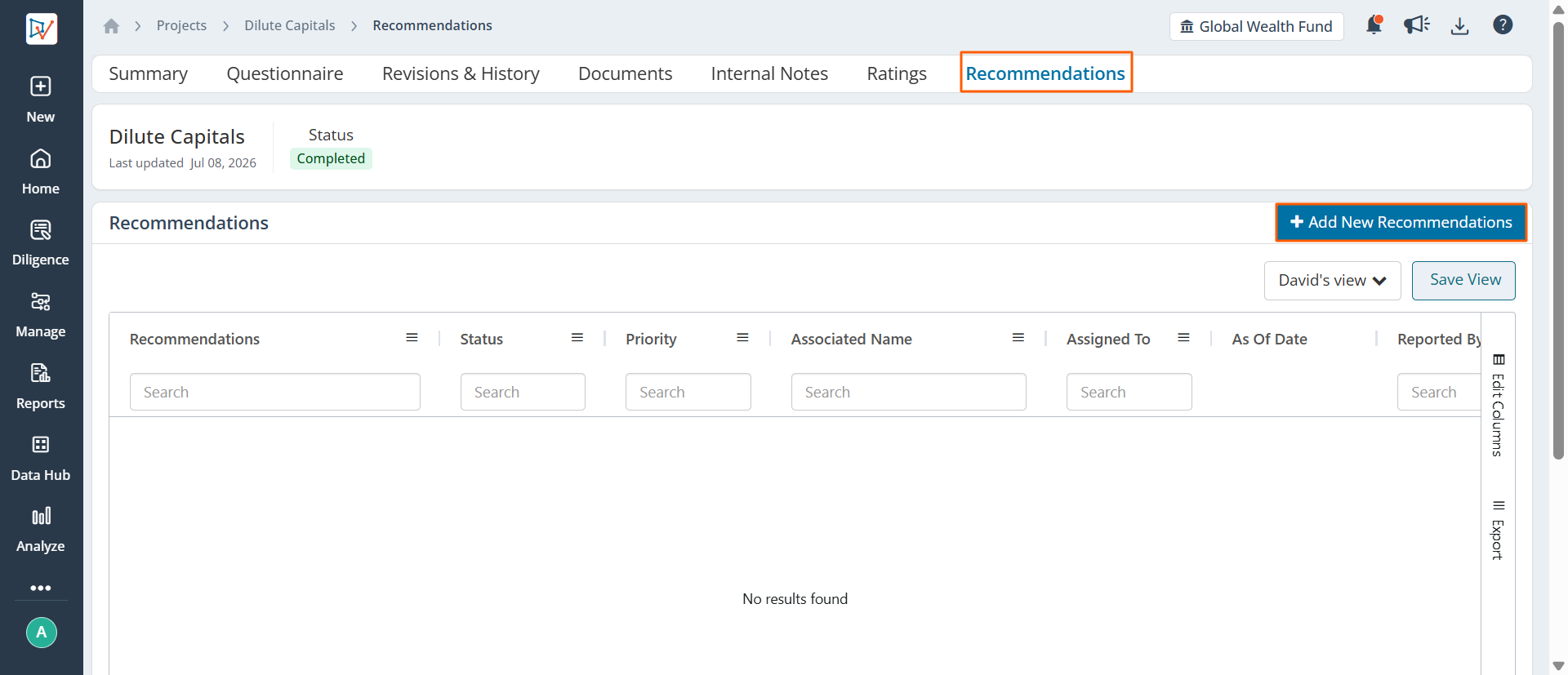Open Recommendations column menu icon
Screen dimensions: 1568x675
pos(412,338)
